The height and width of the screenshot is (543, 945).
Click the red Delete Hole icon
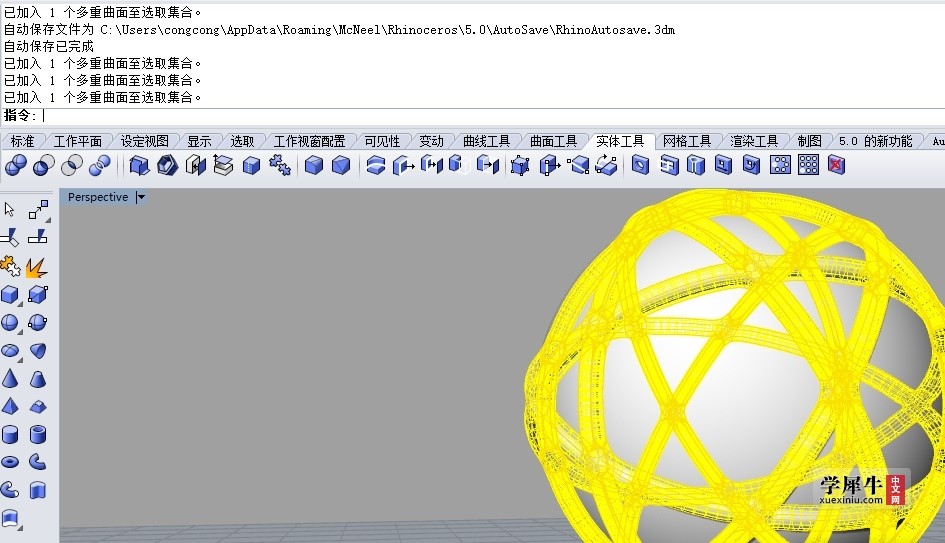[x=837, y=165]
